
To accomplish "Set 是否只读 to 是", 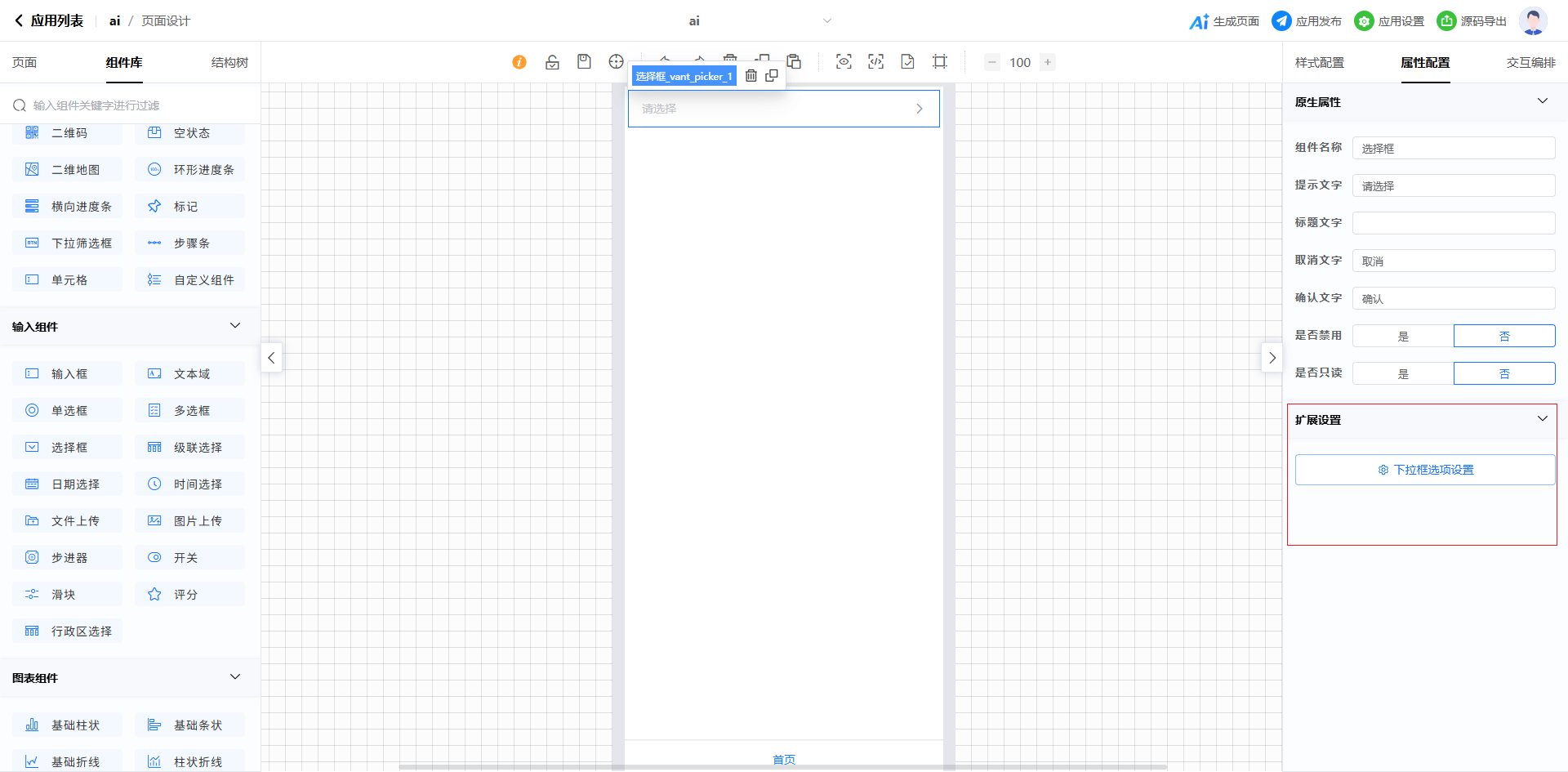I will coord(1403,374).
